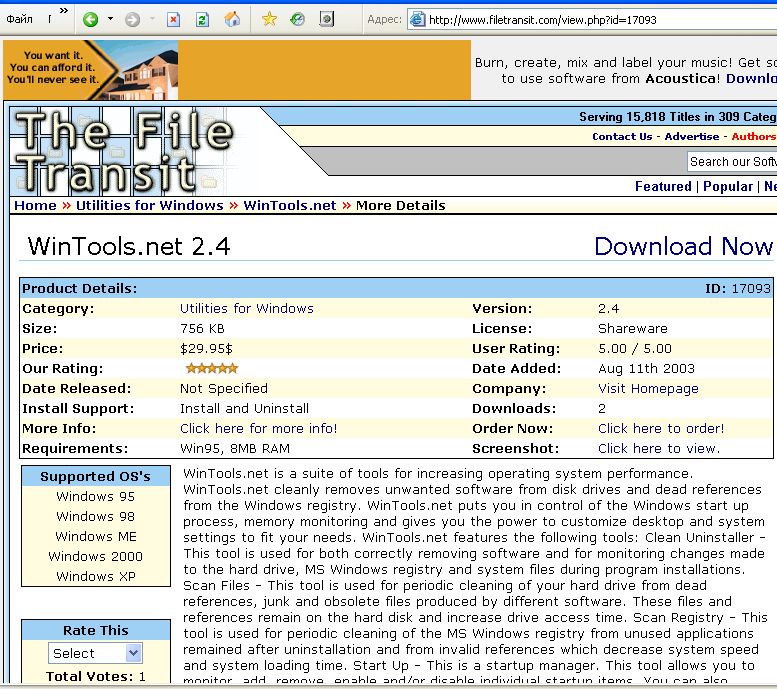The width and height of the screenshot is (777, 689).
Task: Click the Install and Uninstall value
Action: click(x=244, y=408)
